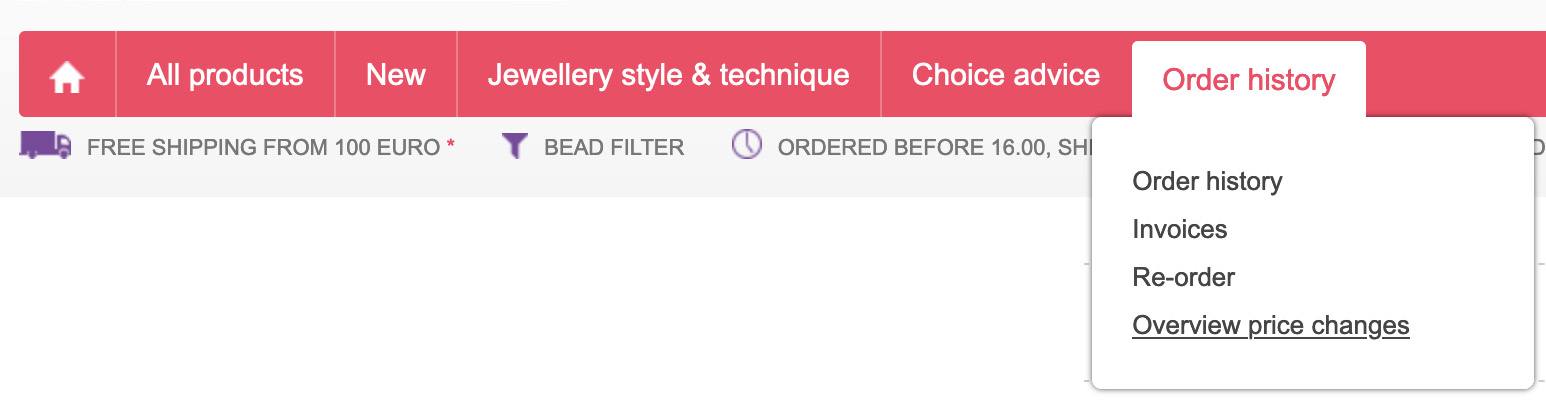Open the Bead Filter text link
1546x402 pixels.
(613, 148)
